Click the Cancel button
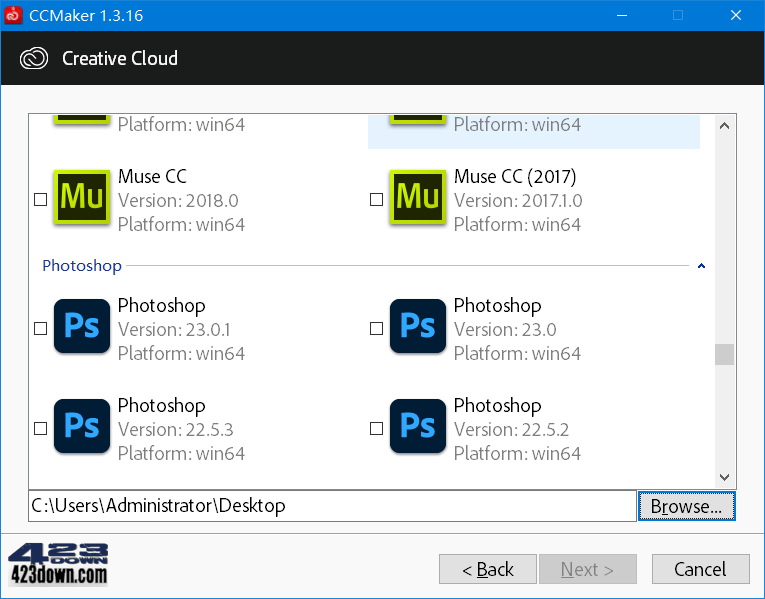Viewport: 765px width, 599px height. click(x=701, y=569)
